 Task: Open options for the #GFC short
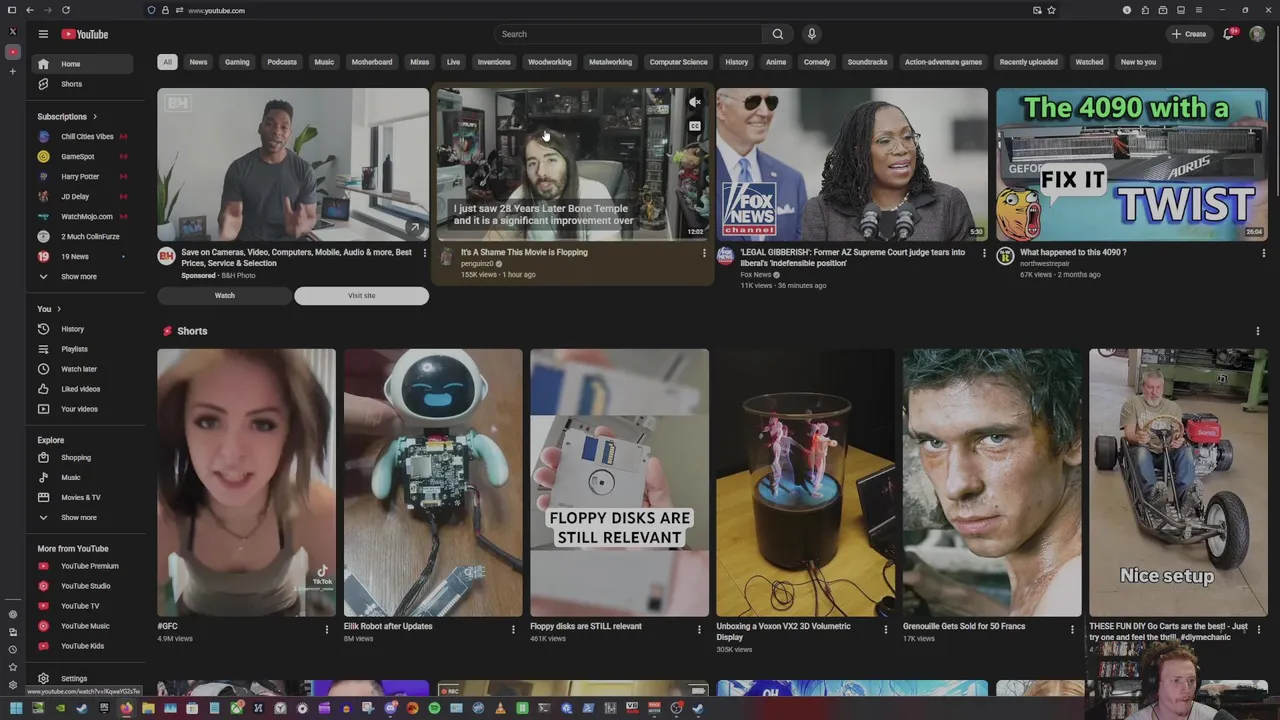point(326,629)
